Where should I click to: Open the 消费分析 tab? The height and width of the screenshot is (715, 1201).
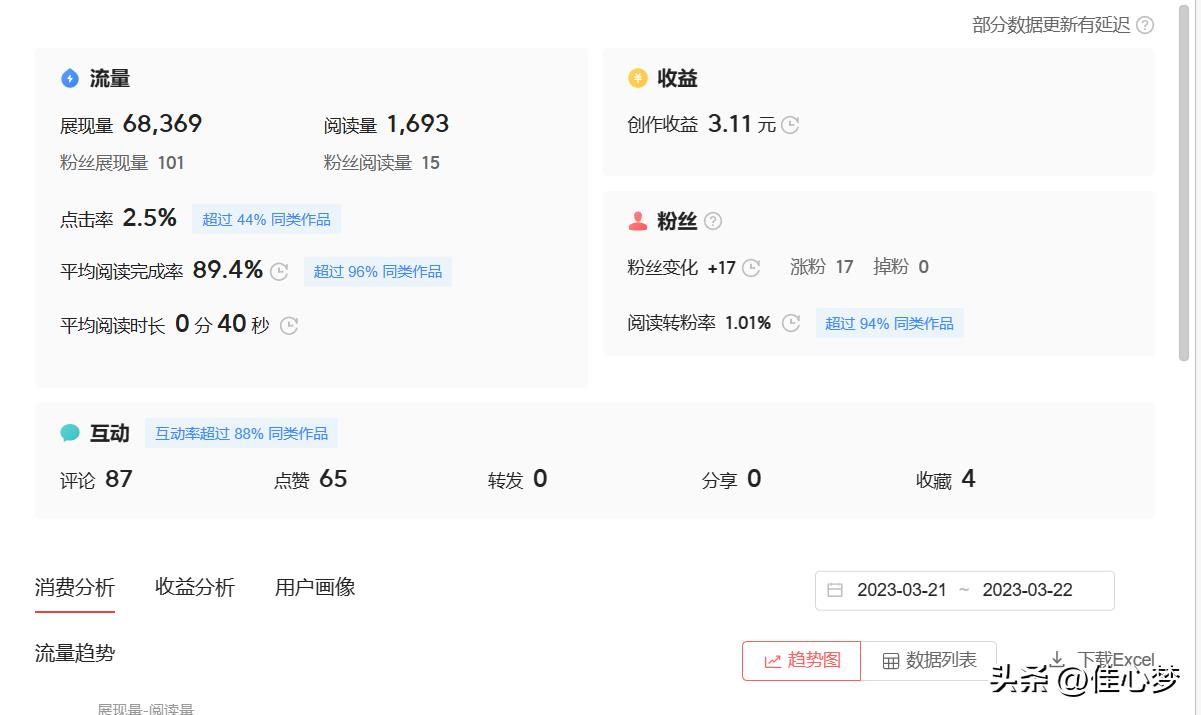coord(75,587)
